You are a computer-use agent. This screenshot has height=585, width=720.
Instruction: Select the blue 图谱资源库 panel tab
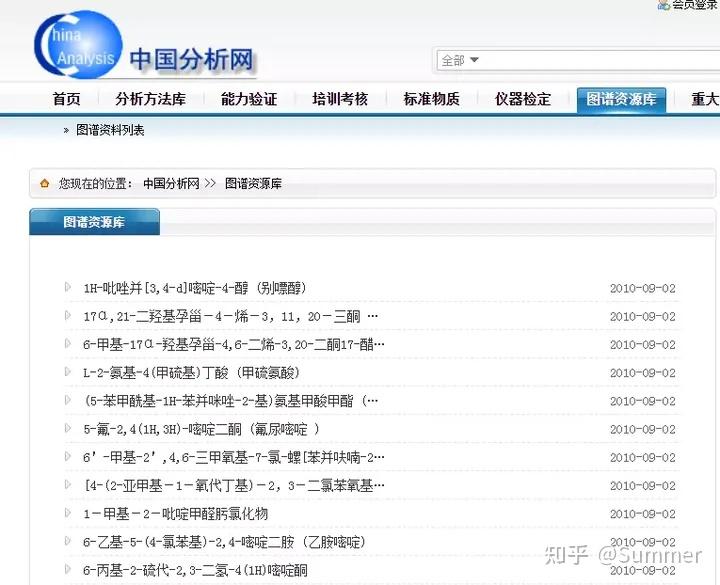(94, 222)
